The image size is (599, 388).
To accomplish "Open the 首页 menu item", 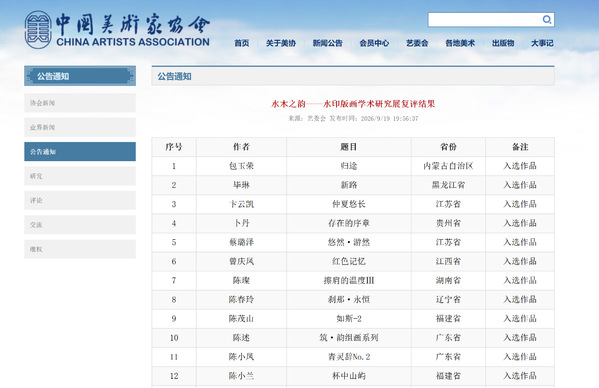I will 241,43.
